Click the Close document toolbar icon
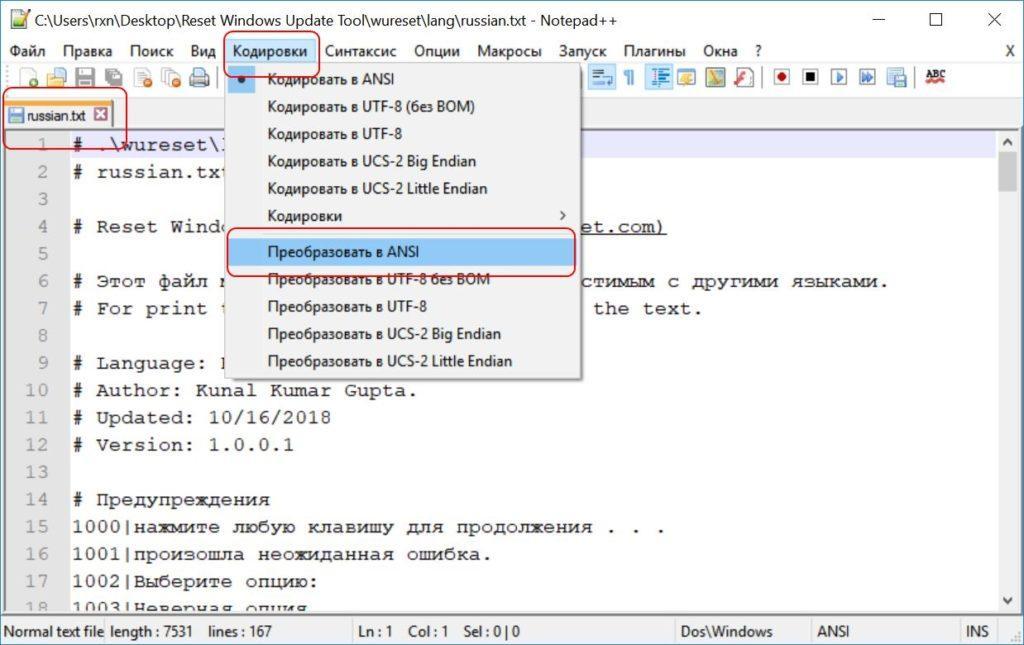Image resolution: width=1024 pixels, height=645 pixels. click(142, 78)
